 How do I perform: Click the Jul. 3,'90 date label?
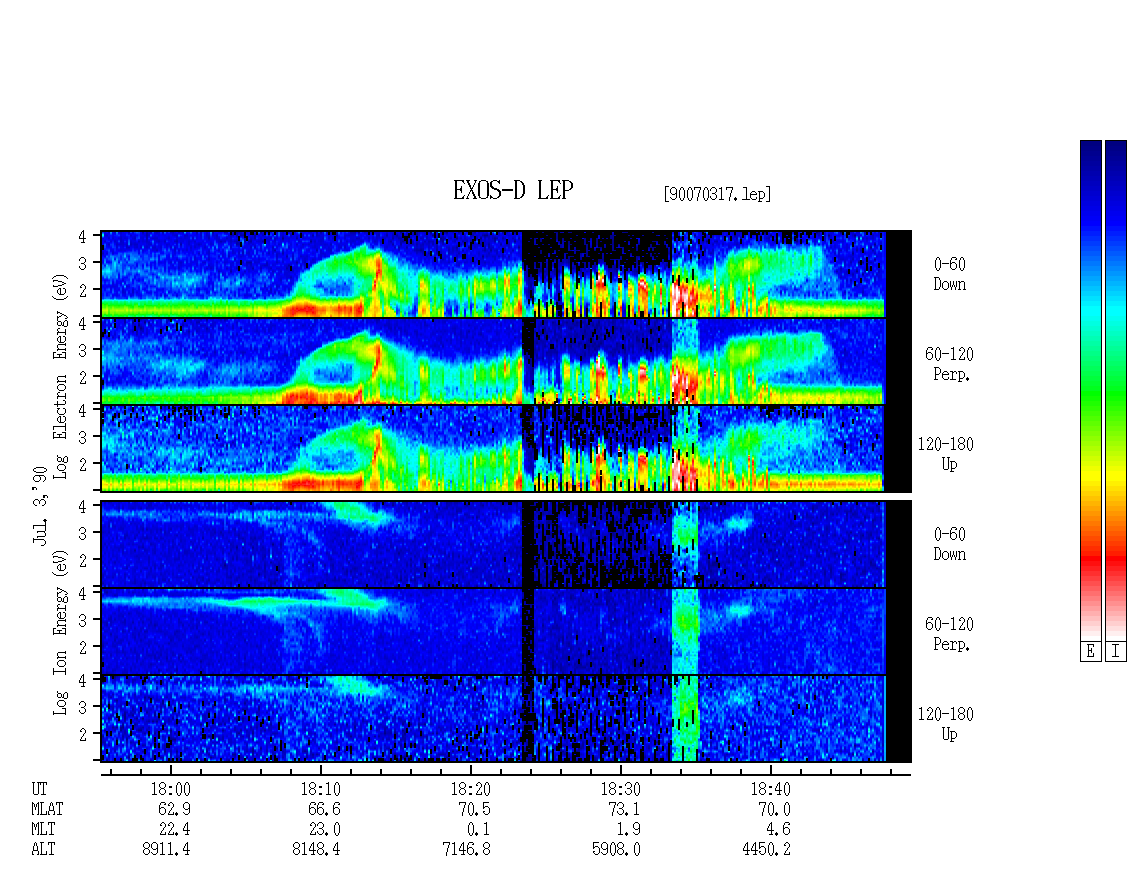[40, 505]
